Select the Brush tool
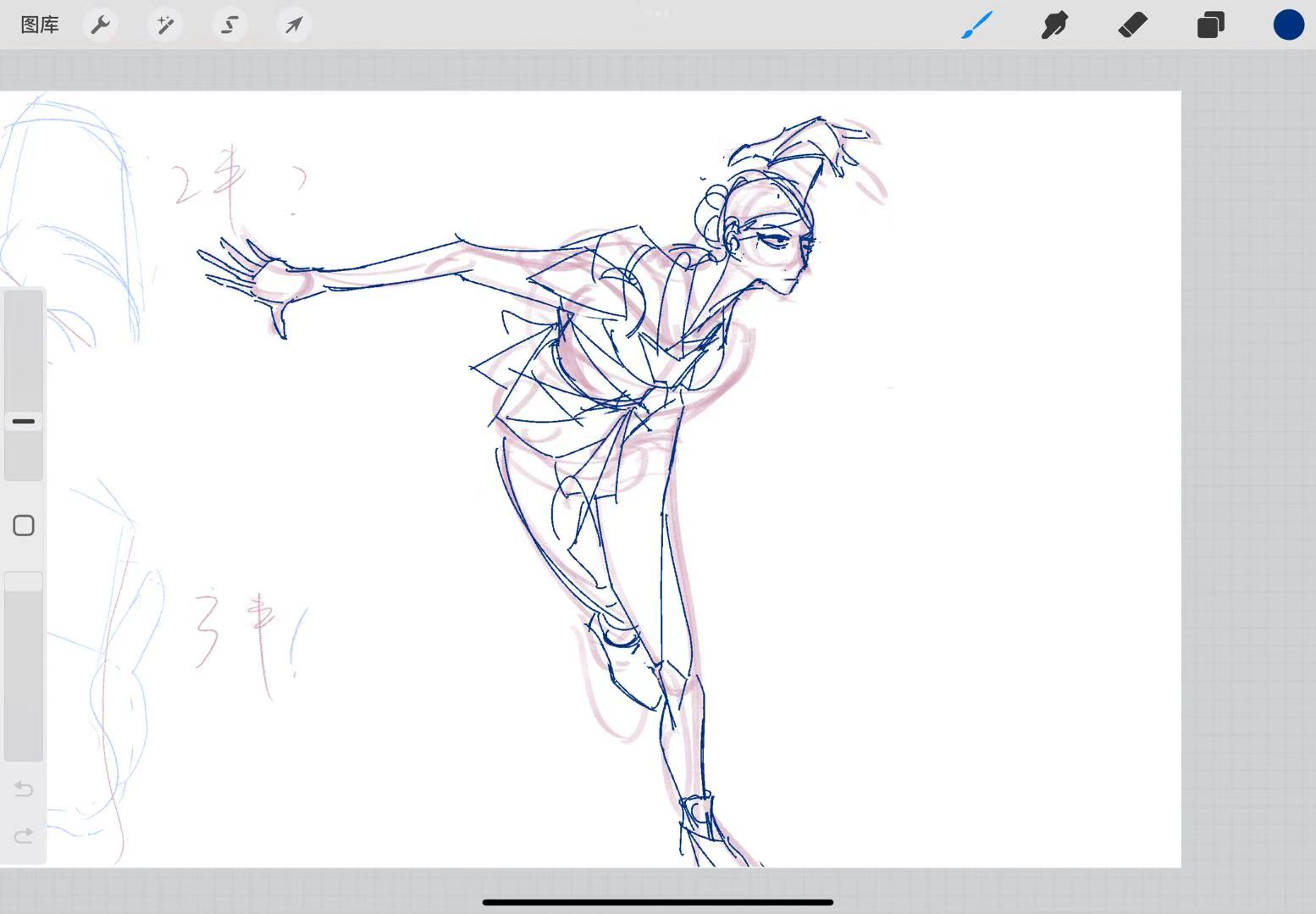1316x914 pixels. 977,25
